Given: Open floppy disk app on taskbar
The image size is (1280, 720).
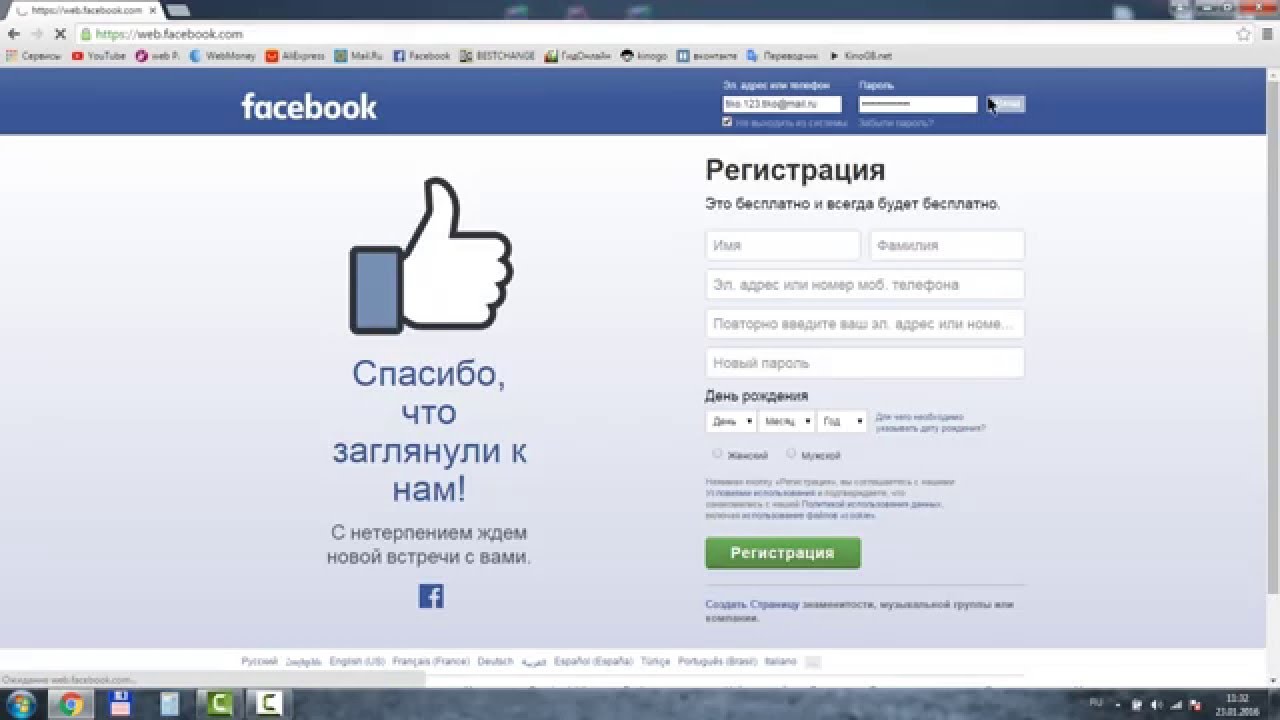Looking at the screenshot, I should tap(121, 704).
